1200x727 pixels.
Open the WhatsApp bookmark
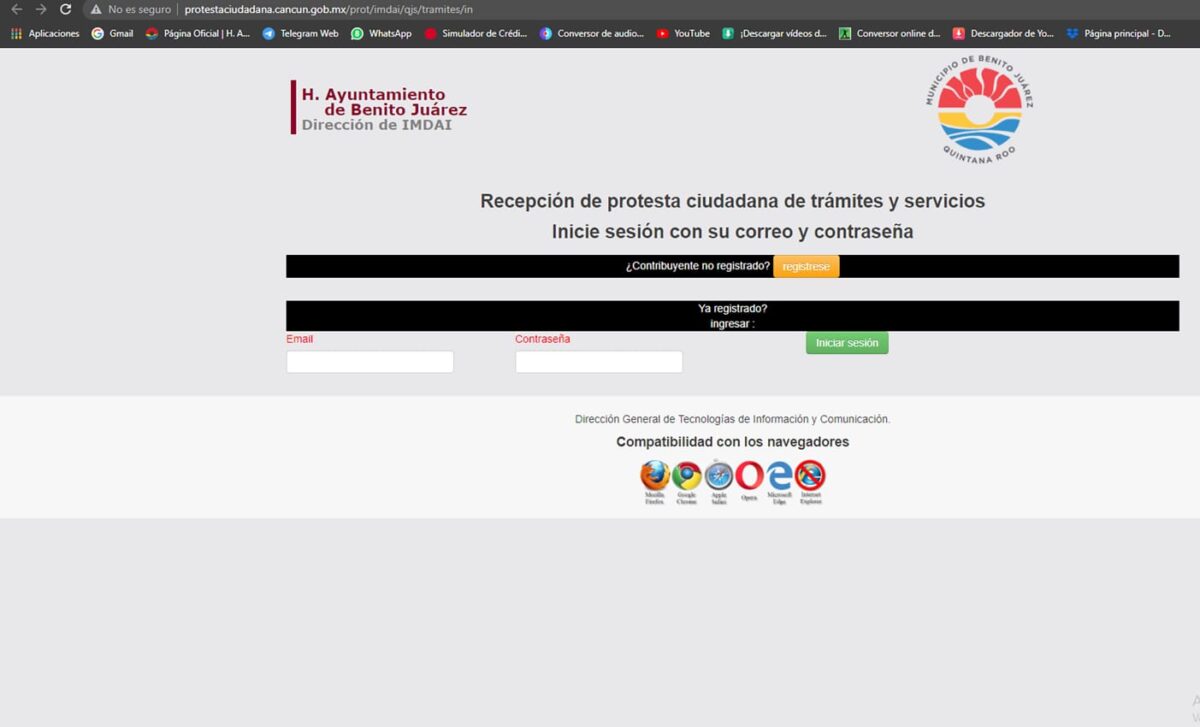tap(381, 33)
